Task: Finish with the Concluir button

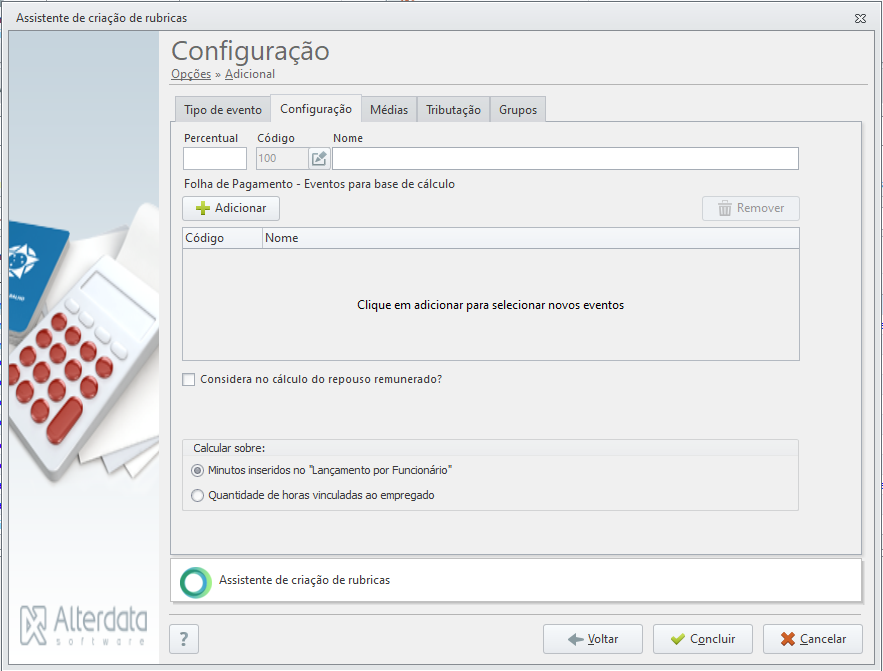Action: point(703,639)
